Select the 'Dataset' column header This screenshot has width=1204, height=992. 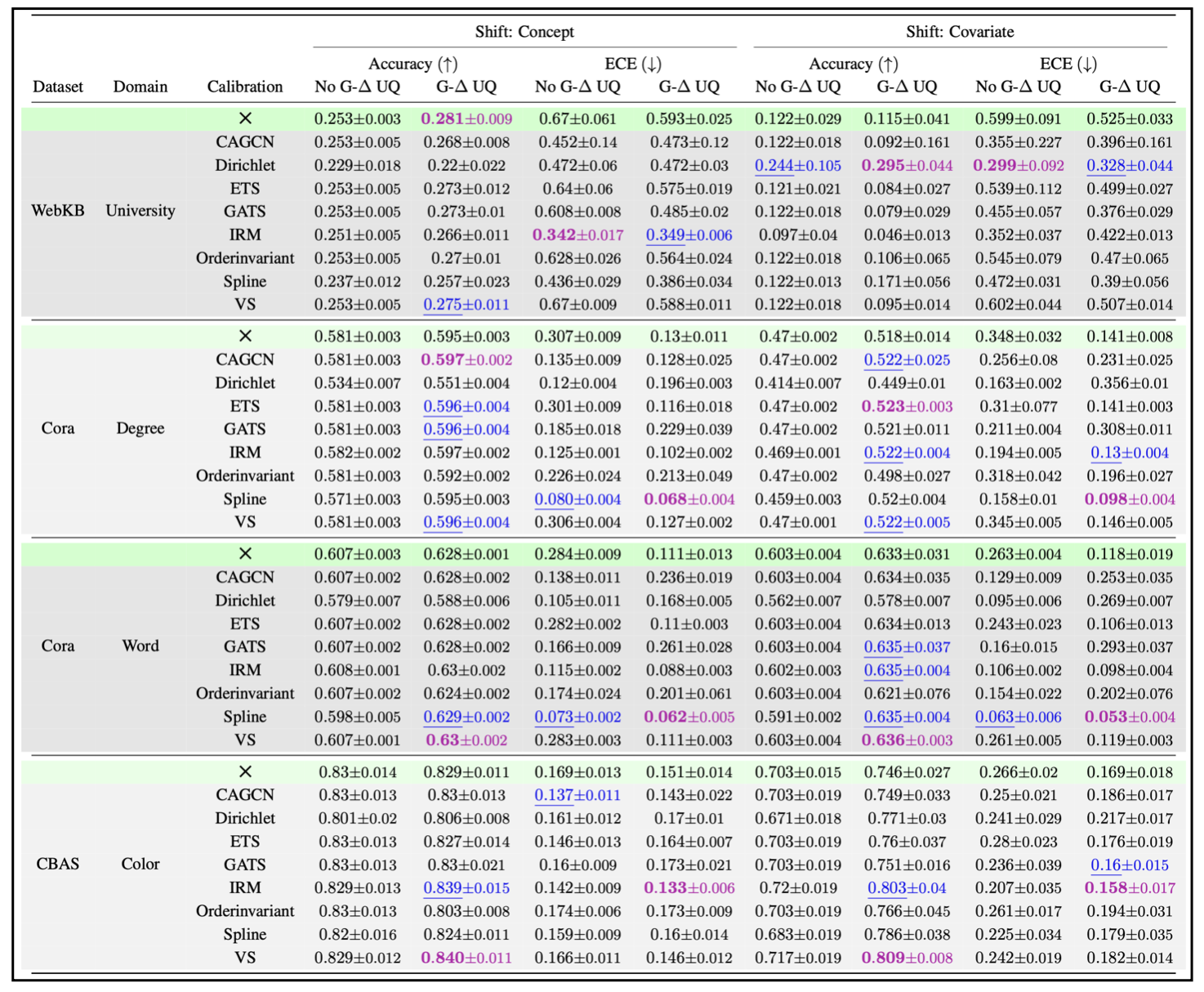click(x=58, y=87)
